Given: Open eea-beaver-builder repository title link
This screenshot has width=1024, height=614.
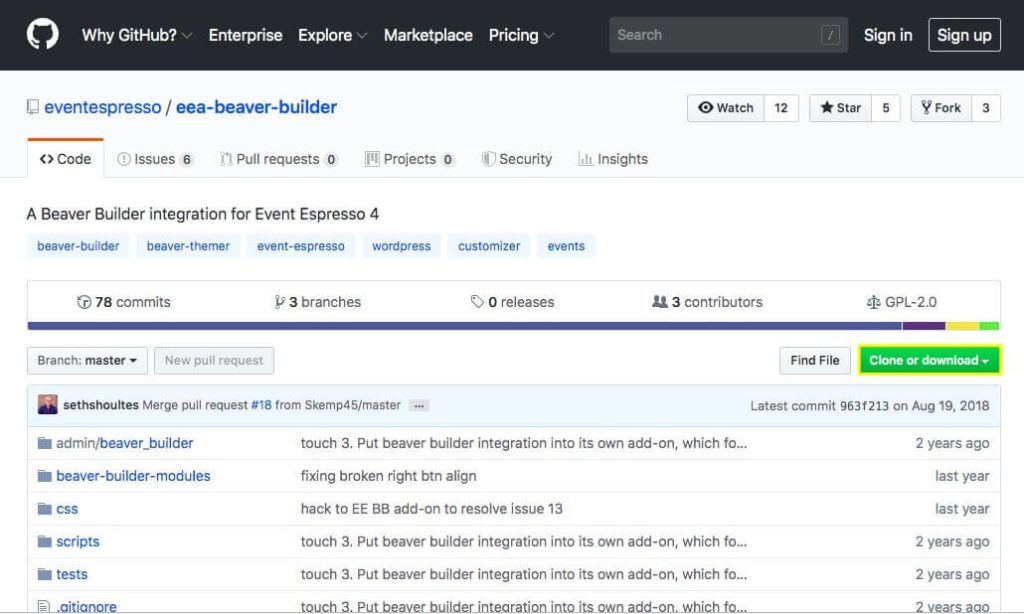Looking at the screenshot, I should (256, 107).
